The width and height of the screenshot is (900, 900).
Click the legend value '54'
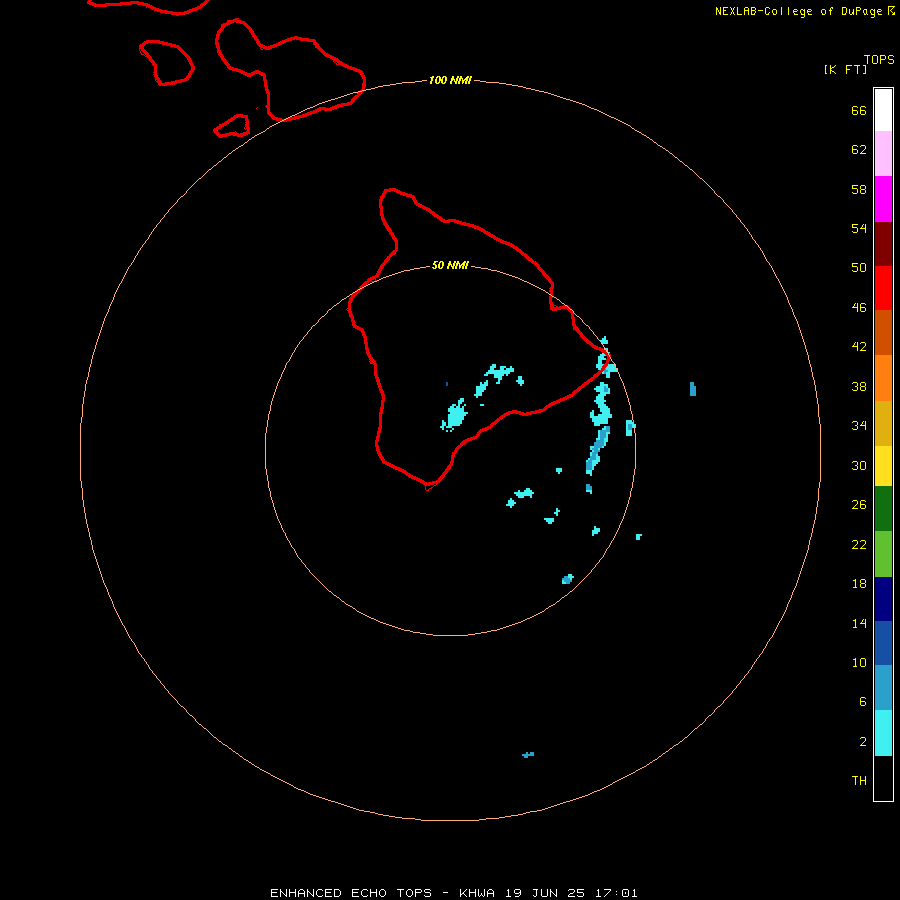[859, 228]
